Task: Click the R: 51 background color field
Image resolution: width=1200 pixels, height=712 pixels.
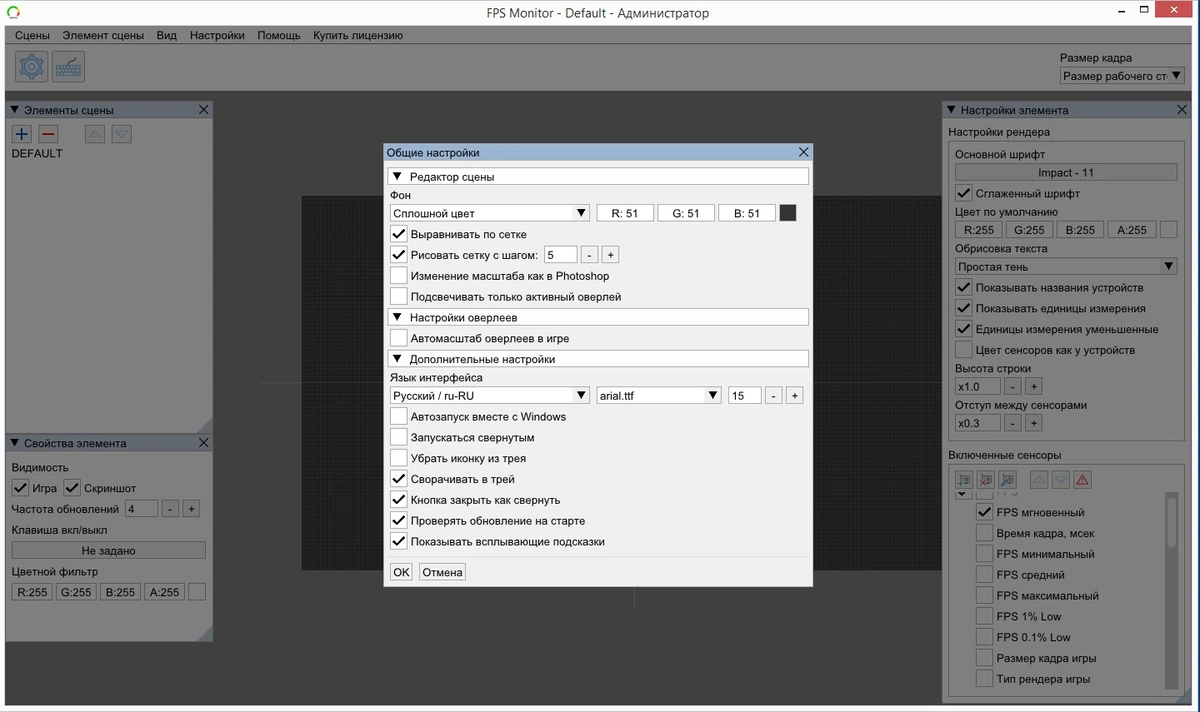Action: 625,213
